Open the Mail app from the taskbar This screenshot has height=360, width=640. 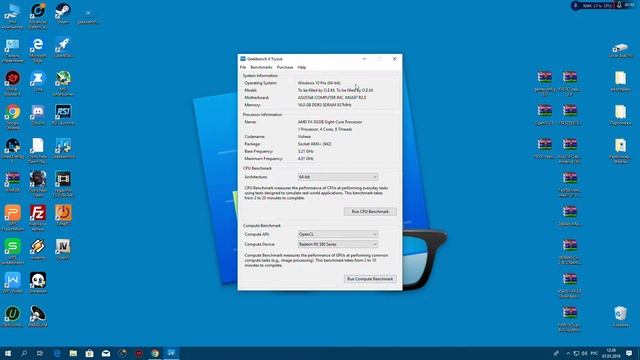106,353
